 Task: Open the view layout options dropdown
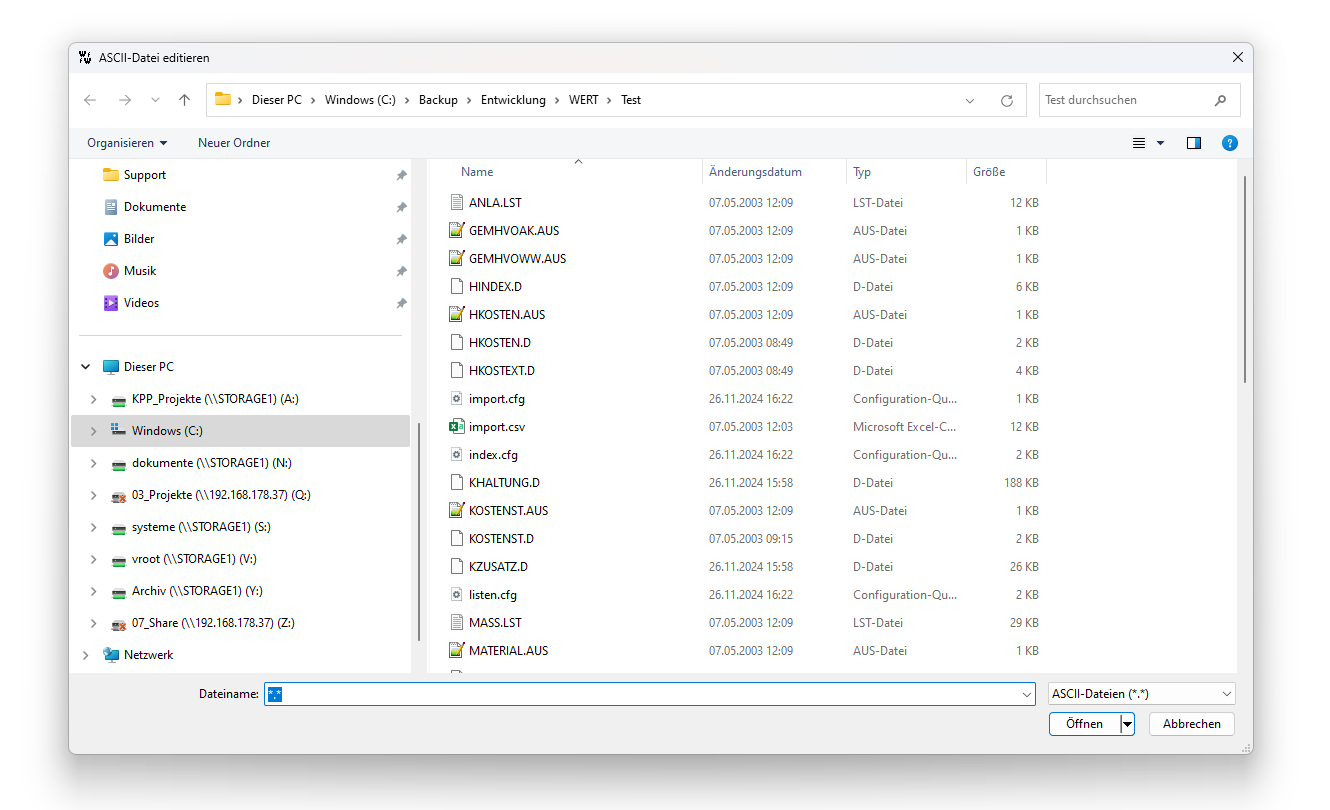click(x=1160, y=143)
